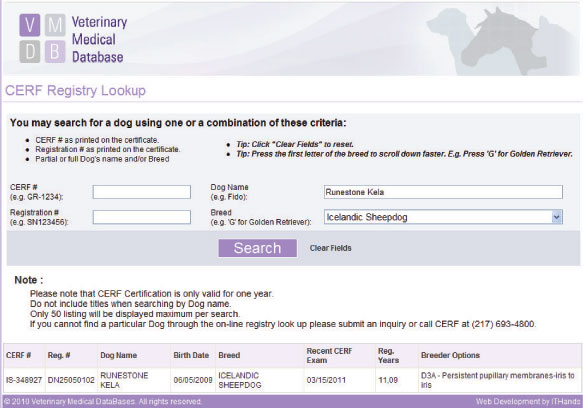Click the Veterinary Medical Database title

99,39
